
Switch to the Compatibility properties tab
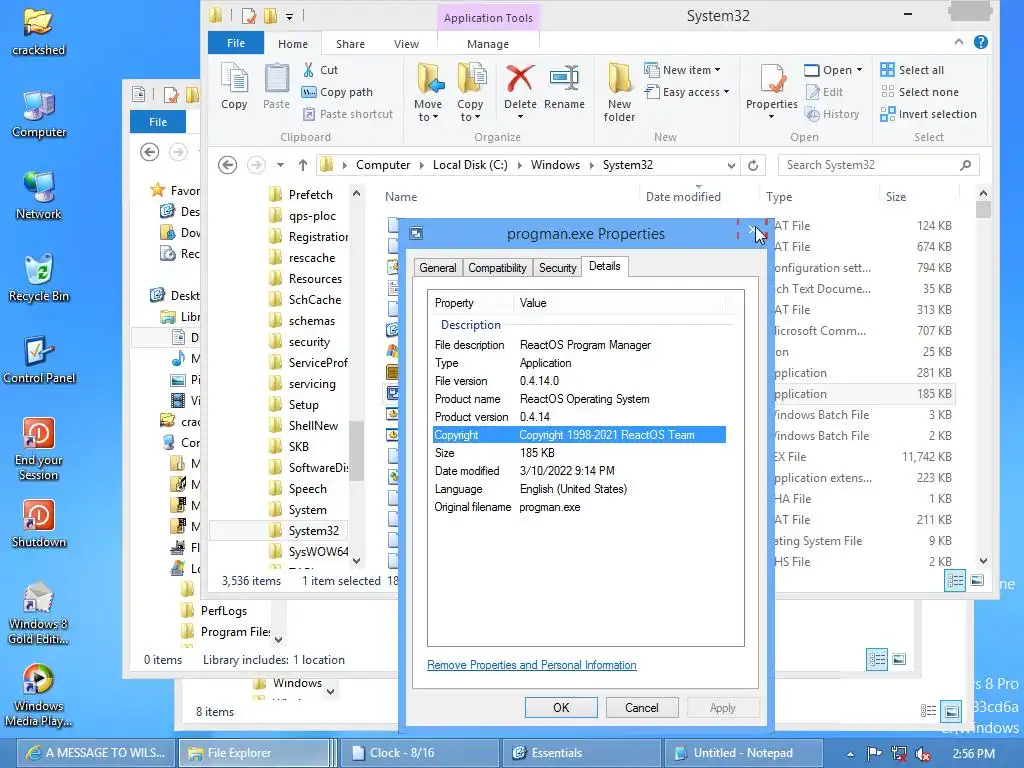(x=497, y=268)
